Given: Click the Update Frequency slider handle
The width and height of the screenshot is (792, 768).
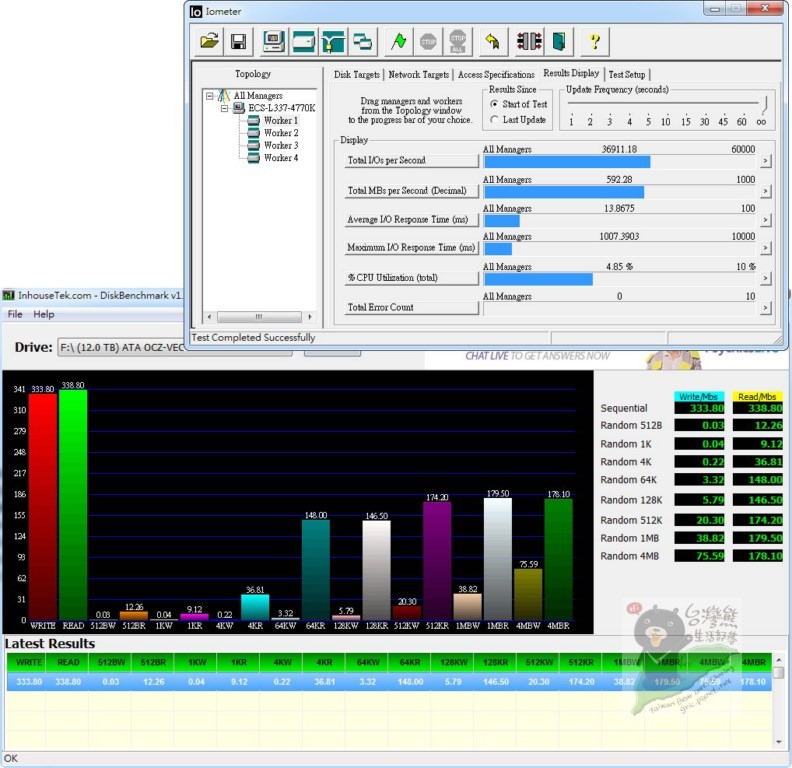Looking at the screenshot, I should pos(765,104).
